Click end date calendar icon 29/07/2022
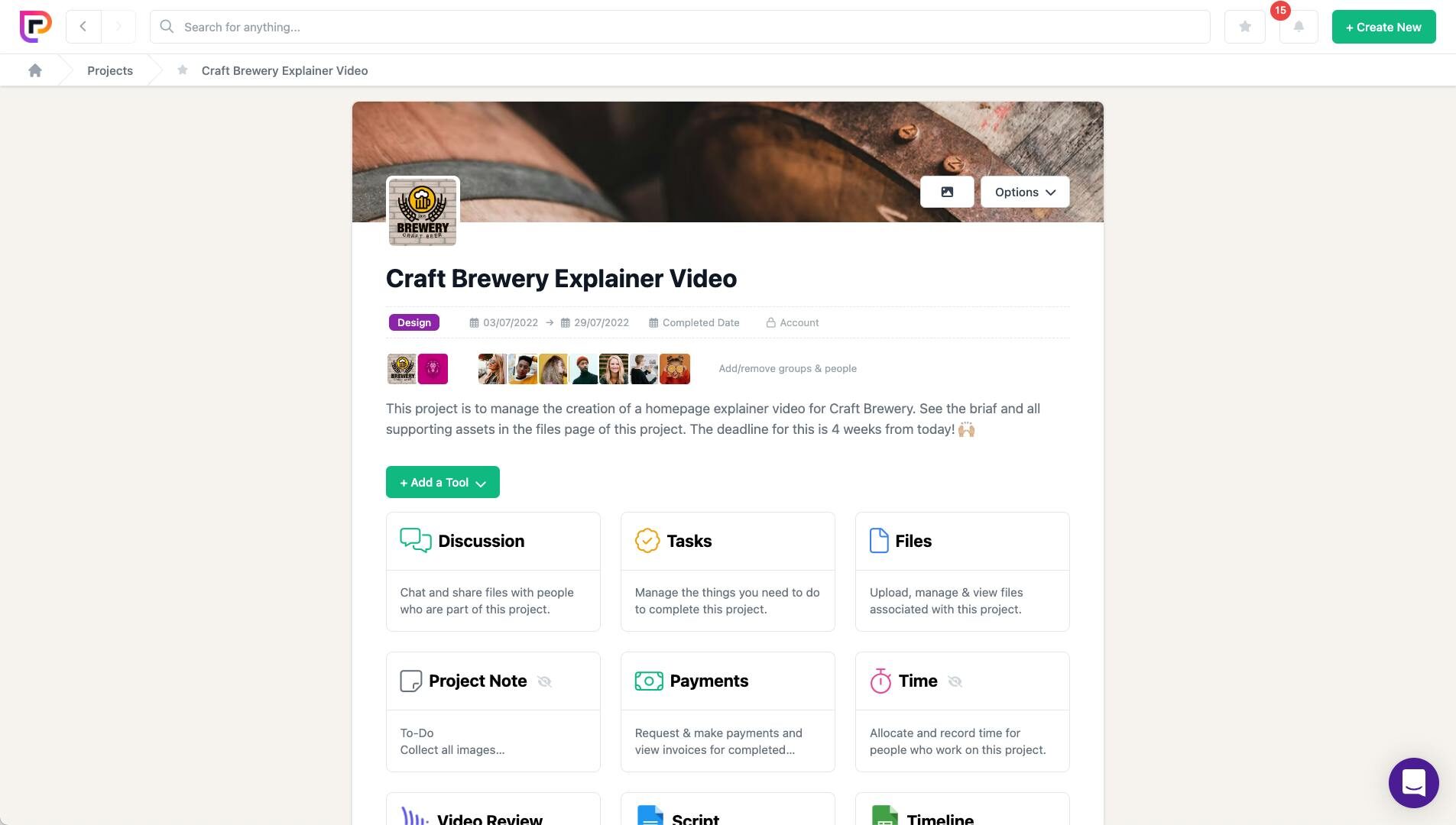This screenshot has width=1456, height=825. (566, 323)
